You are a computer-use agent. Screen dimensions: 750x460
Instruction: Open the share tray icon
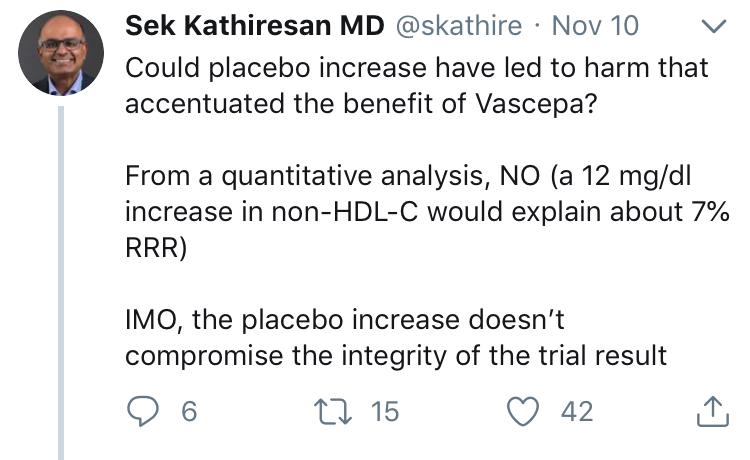point(713,411)
